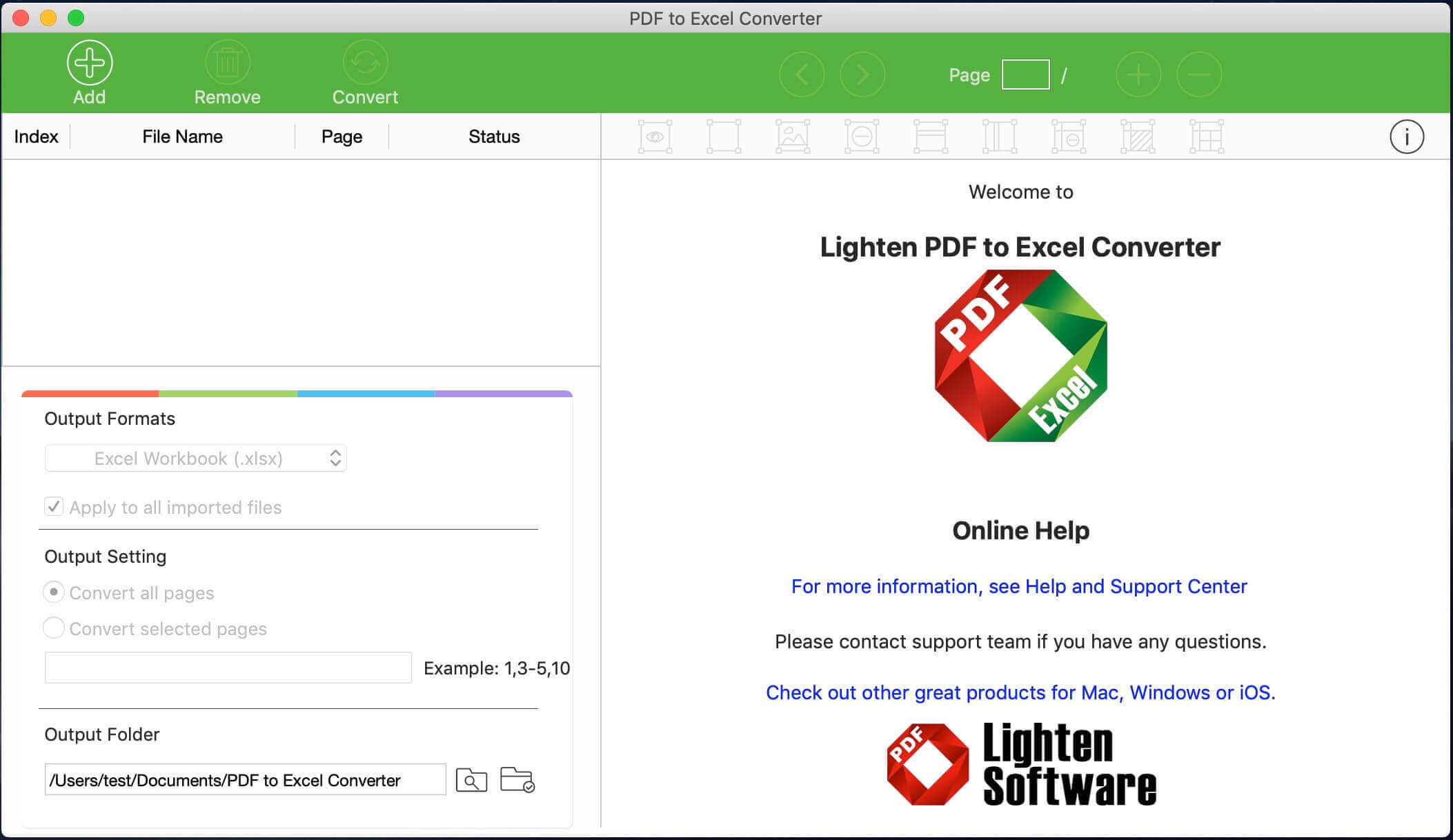Viewport: 1453px width, 840px height.
Task: Click the PDF Excel octagon logo
Action: coord(1020,356)
